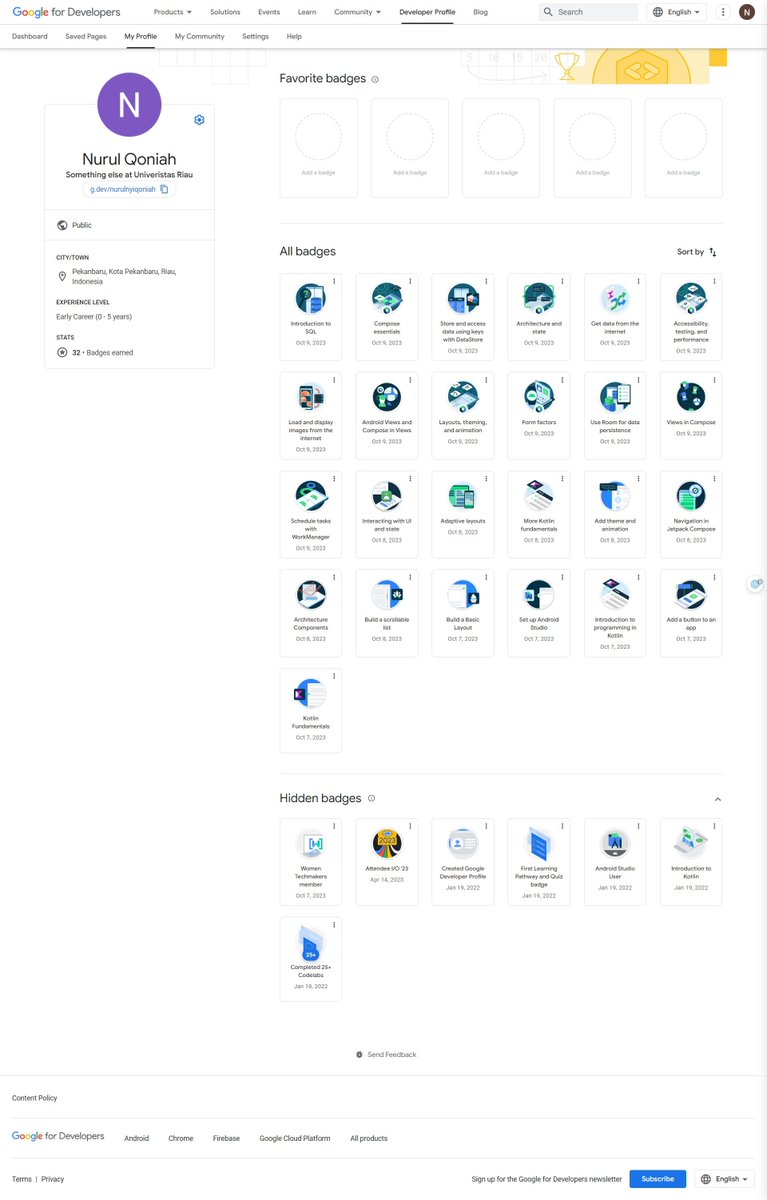
Task: Click the Send Feedback bug icon
Action: point(360,1055)
